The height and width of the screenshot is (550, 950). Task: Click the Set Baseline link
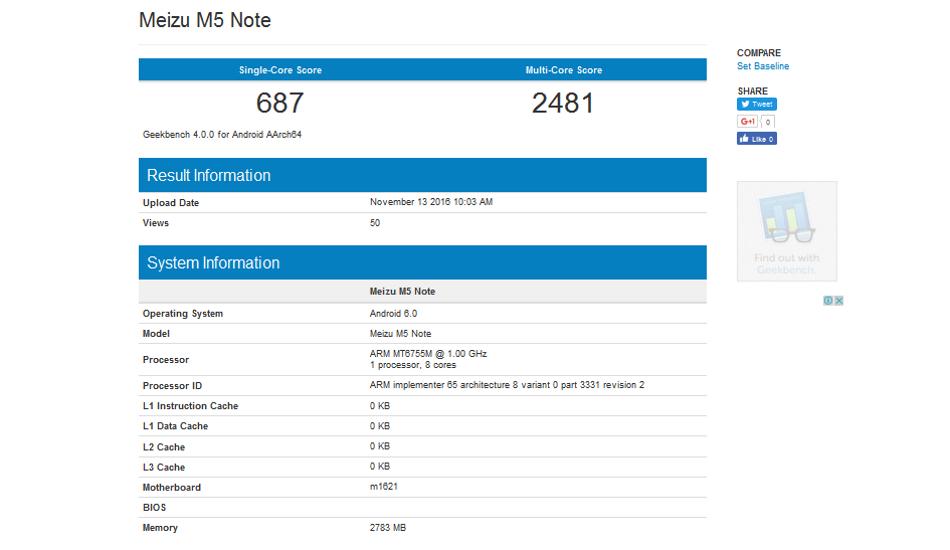(x=763, y=66)
